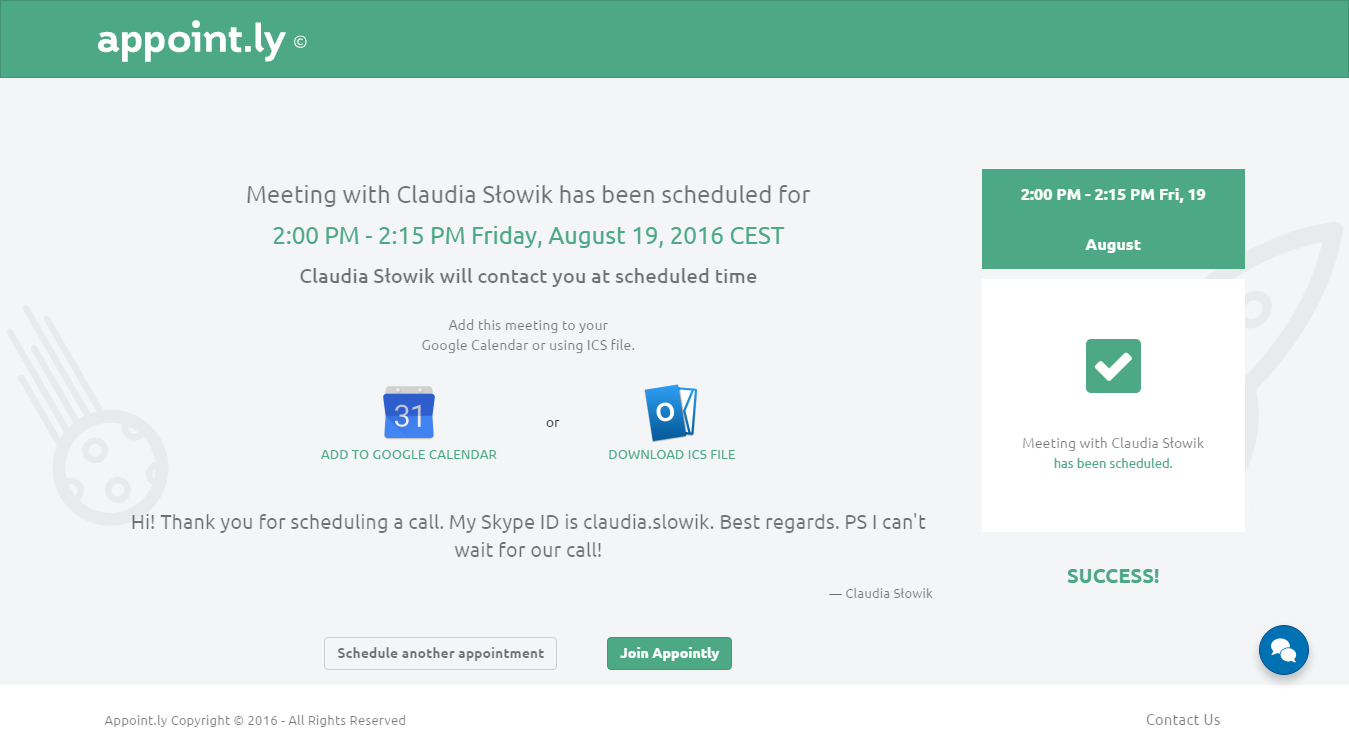Click the Google Calendar icon
1349x755 pixels.
409,412
